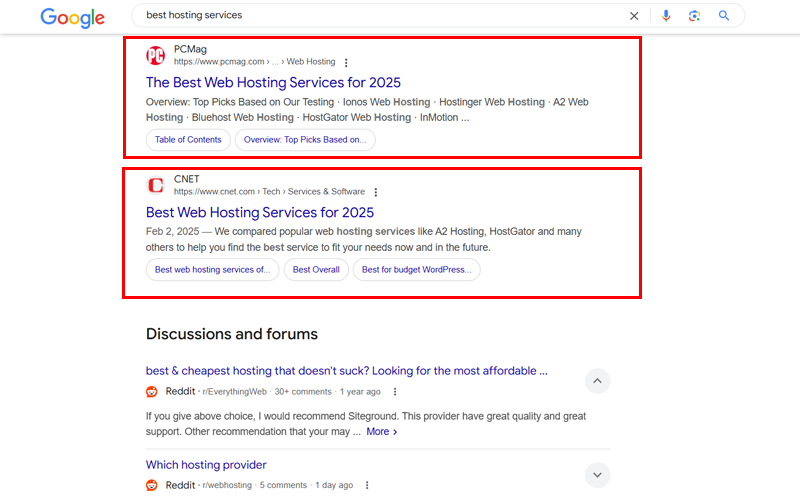Click the More link in the Reddit snippet
This screenshot has width=800, height=500.
click(381, 432)
